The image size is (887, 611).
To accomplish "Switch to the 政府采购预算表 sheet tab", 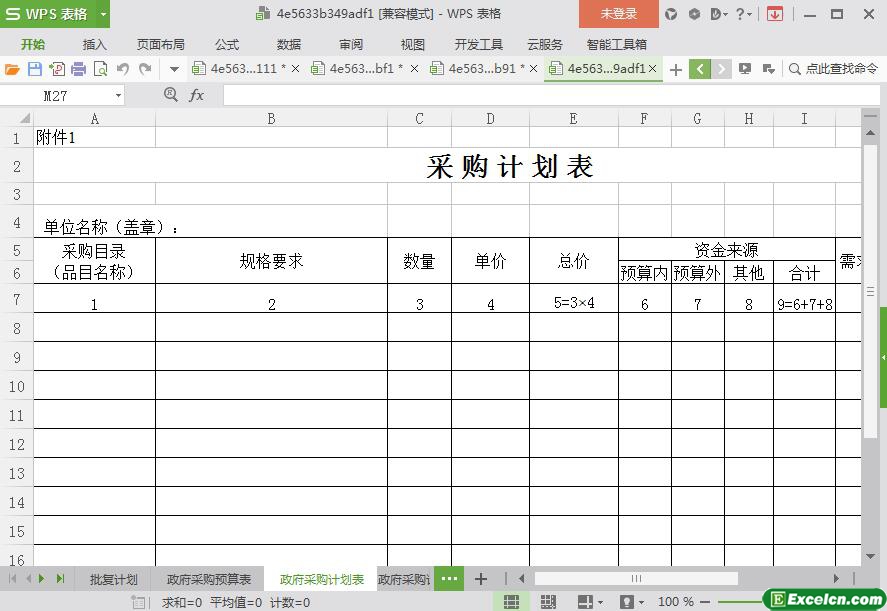I will point(209,579).
